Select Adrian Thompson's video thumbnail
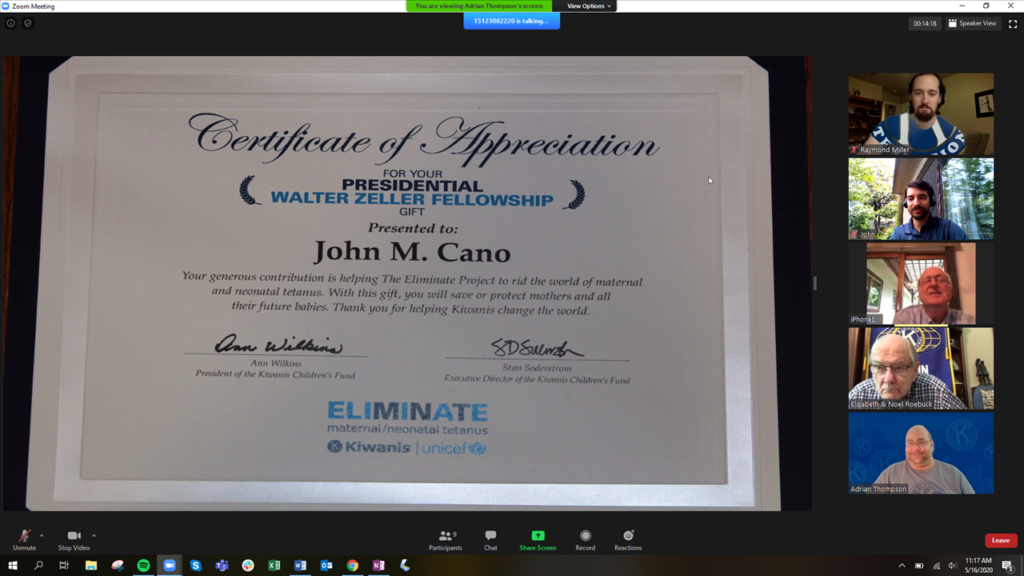 click(921, 453)
